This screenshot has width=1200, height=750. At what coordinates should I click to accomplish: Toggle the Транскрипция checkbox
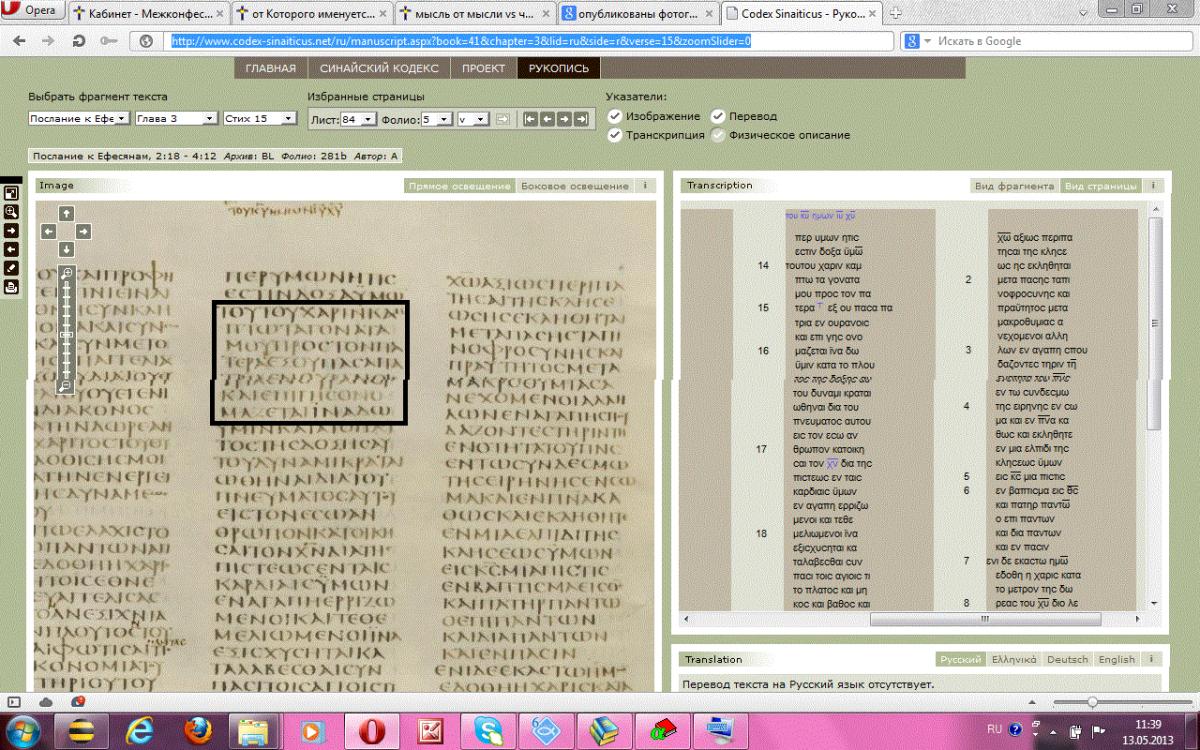point(615,134)
